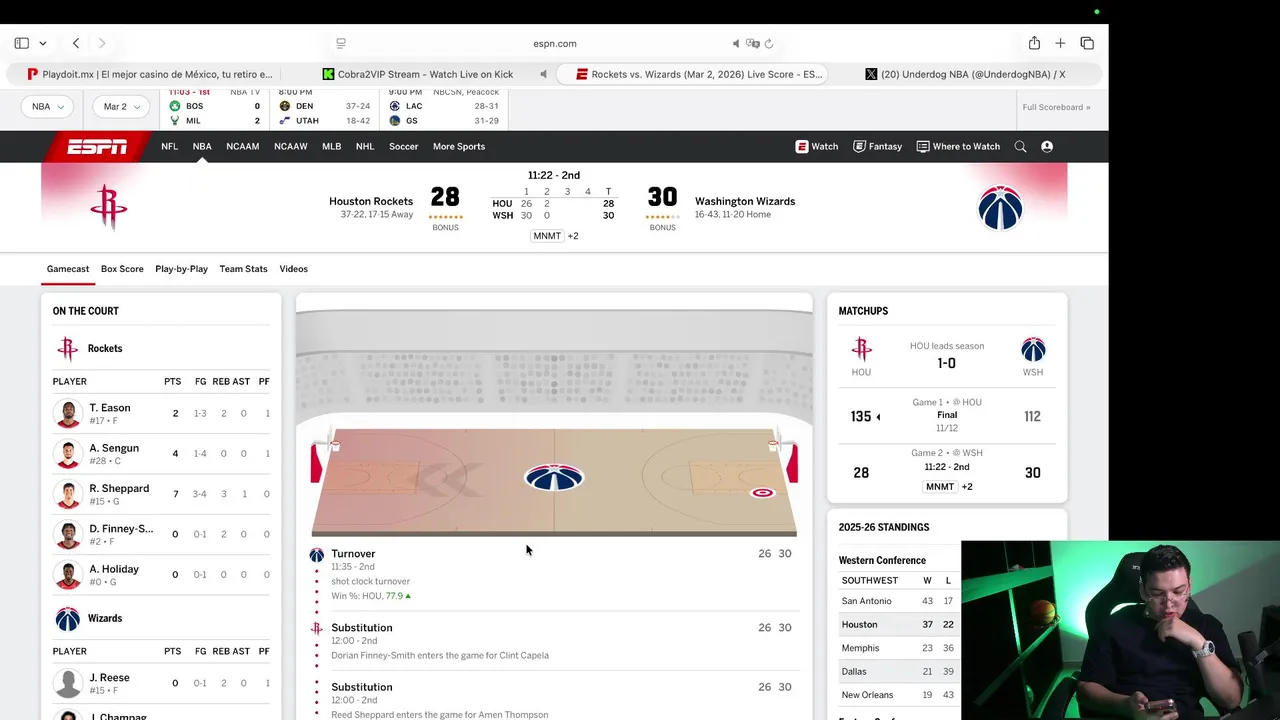Open the Safari share icon
This screenshot has width=1280, height=720.
pyautogui.click(x=1034, y=43)
